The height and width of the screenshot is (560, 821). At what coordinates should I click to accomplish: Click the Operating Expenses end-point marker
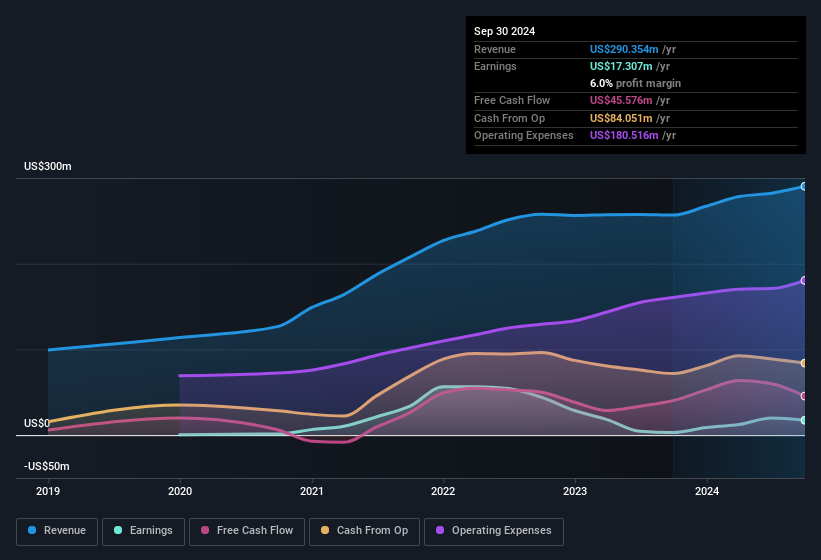point(804,281)
